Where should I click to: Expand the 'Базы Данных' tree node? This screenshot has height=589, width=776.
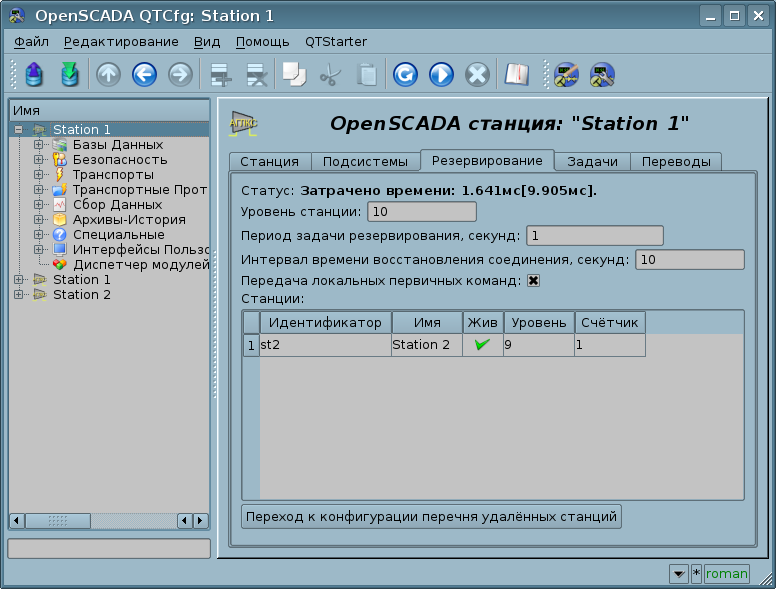pyautogui.click(x=39, y=145)
